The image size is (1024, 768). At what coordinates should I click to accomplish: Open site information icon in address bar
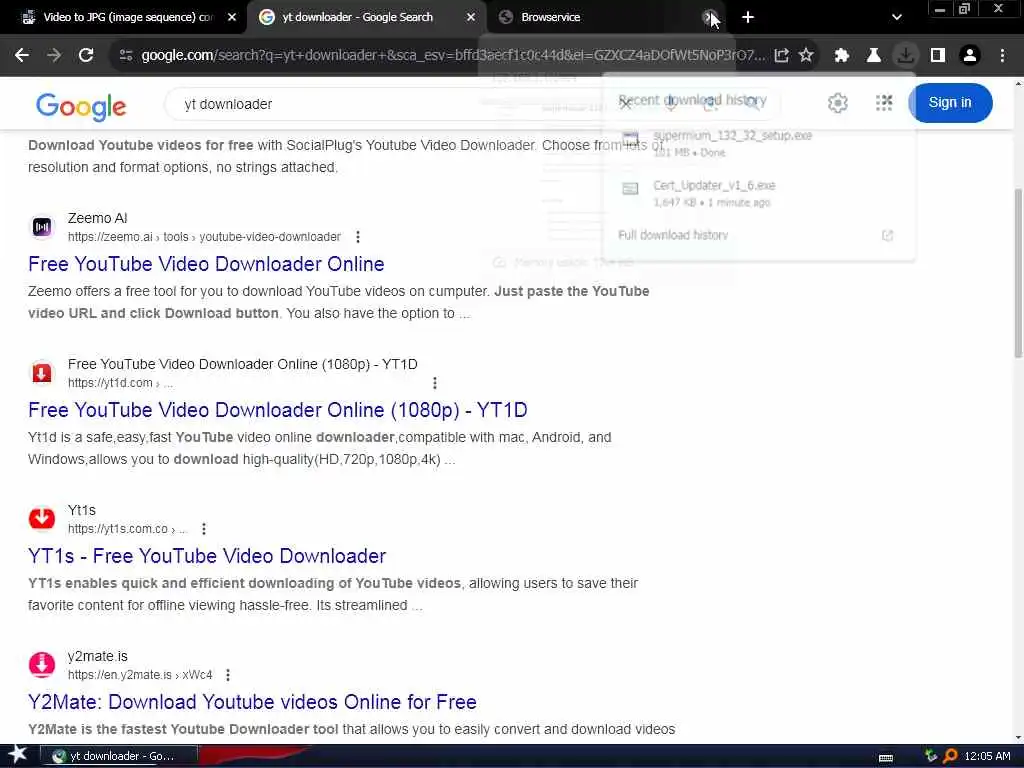pos(126,56)
